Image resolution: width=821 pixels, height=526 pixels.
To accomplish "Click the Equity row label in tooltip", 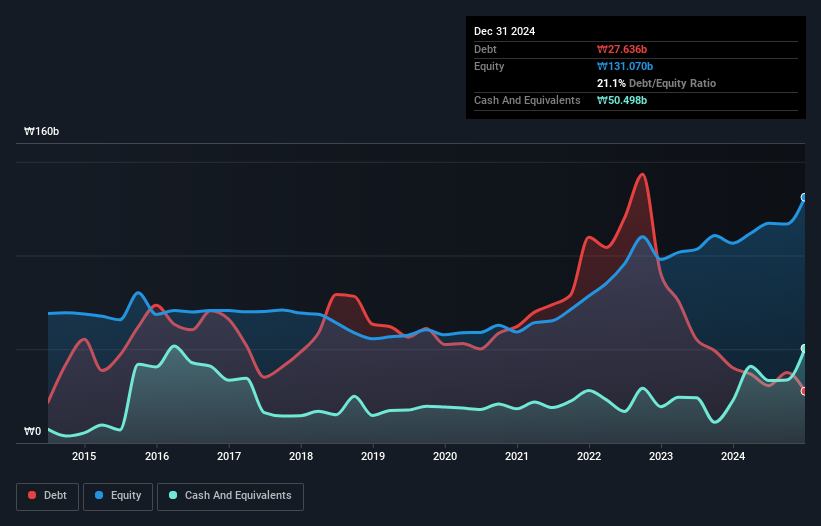I will coord(489,66).
